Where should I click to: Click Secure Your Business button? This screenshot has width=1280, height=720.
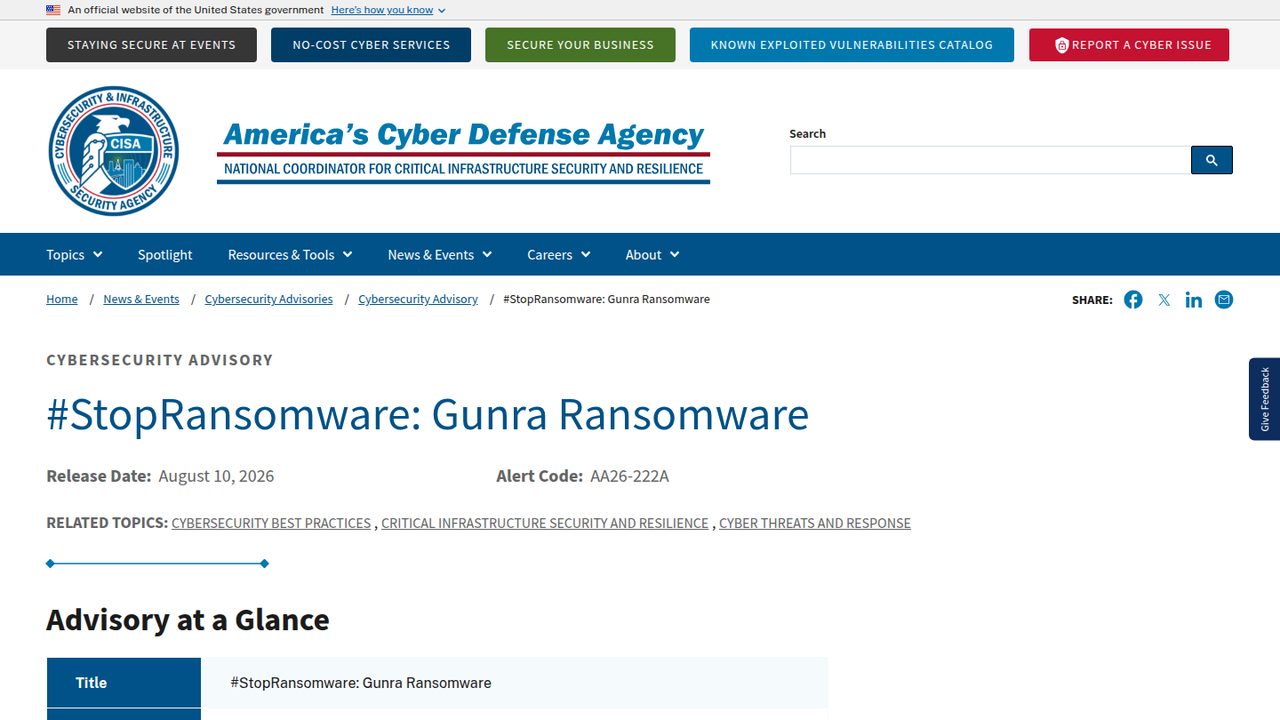580,45
